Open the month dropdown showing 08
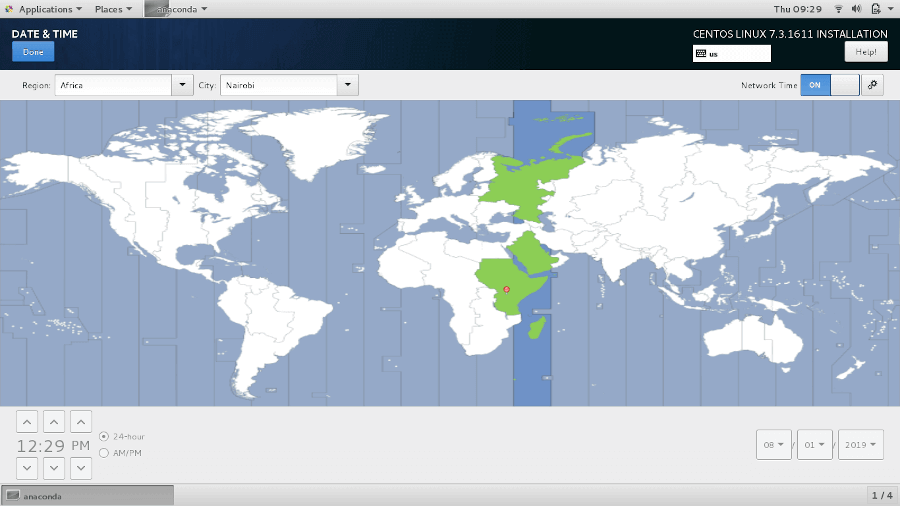Screen dimensions: 900x506 [774, 445]
